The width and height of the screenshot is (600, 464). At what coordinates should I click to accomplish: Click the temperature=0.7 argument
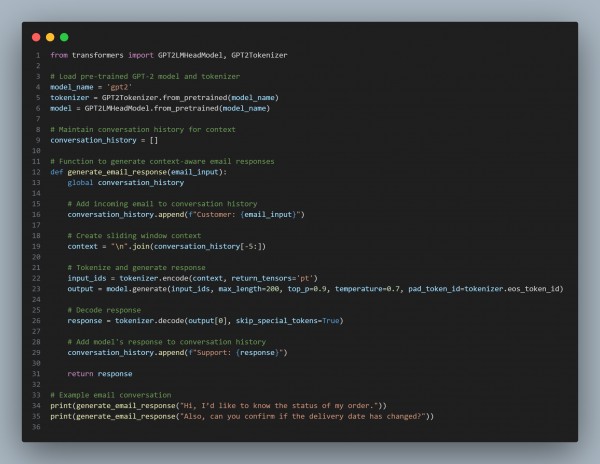pyautogui.click(x=367, y=289)
